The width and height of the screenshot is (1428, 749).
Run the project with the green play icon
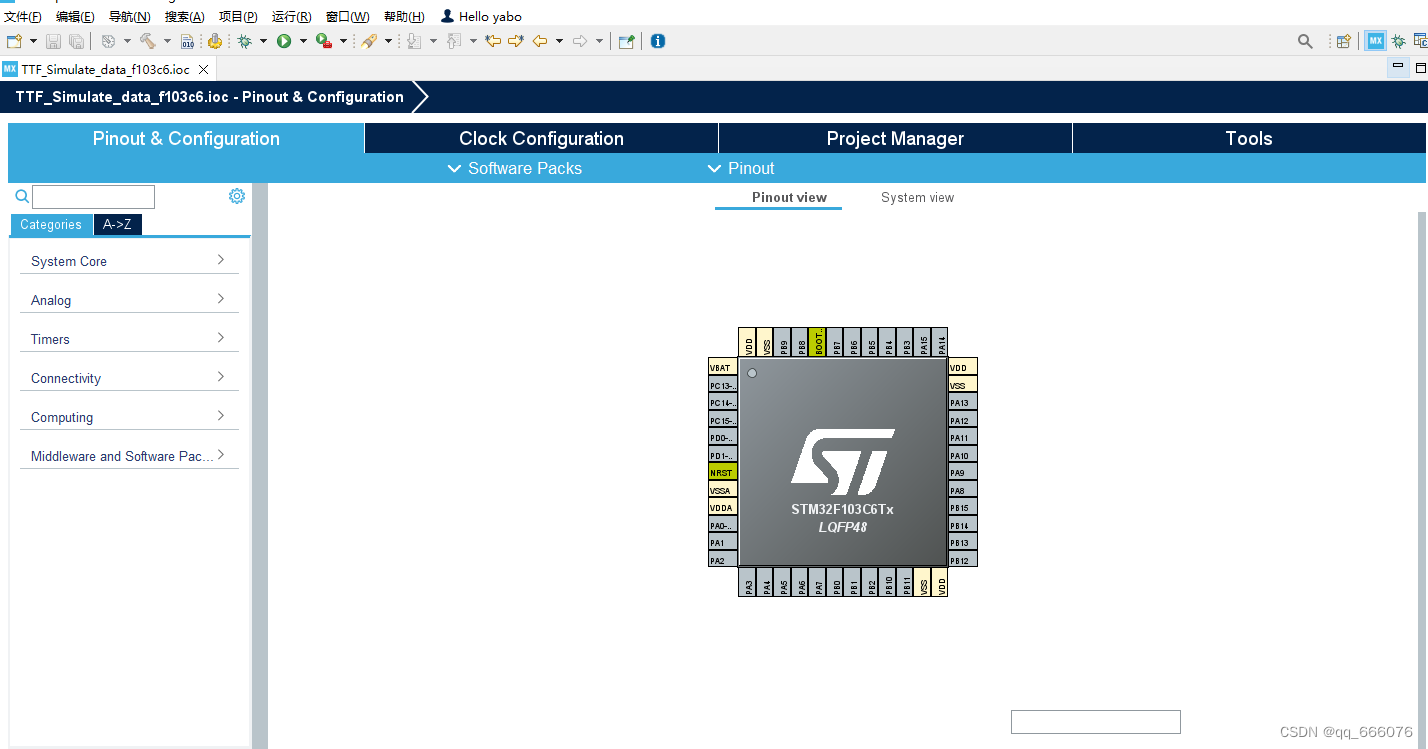[x=284, y=41]
